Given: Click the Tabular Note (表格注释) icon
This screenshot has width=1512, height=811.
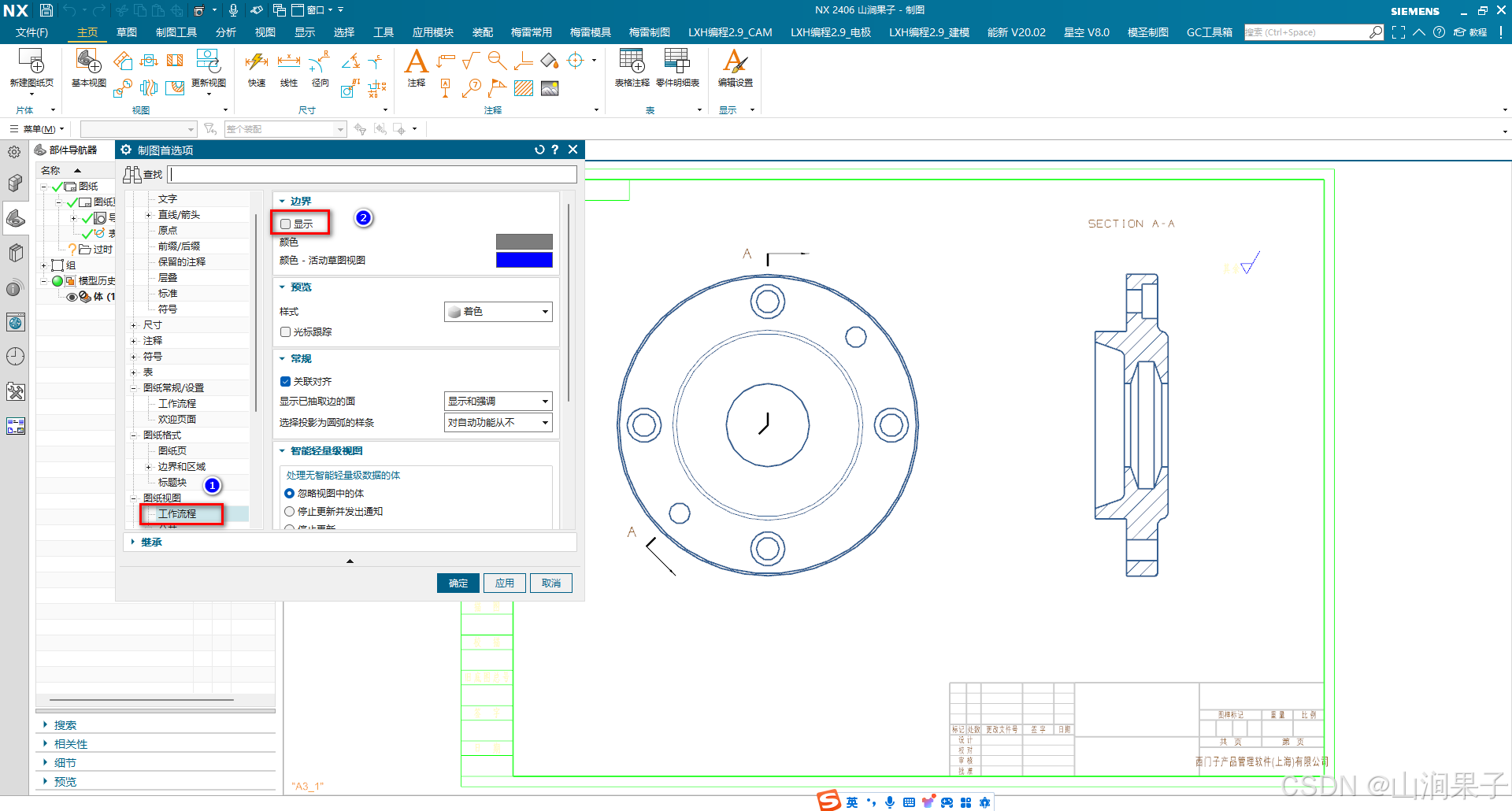Looking at the screenshot, I should pos(632,61).
